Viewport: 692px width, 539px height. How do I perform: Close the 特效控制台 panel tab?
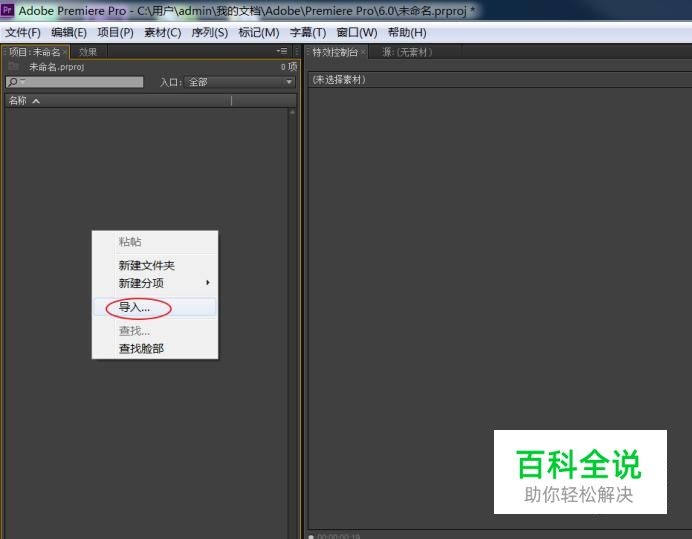363,52
